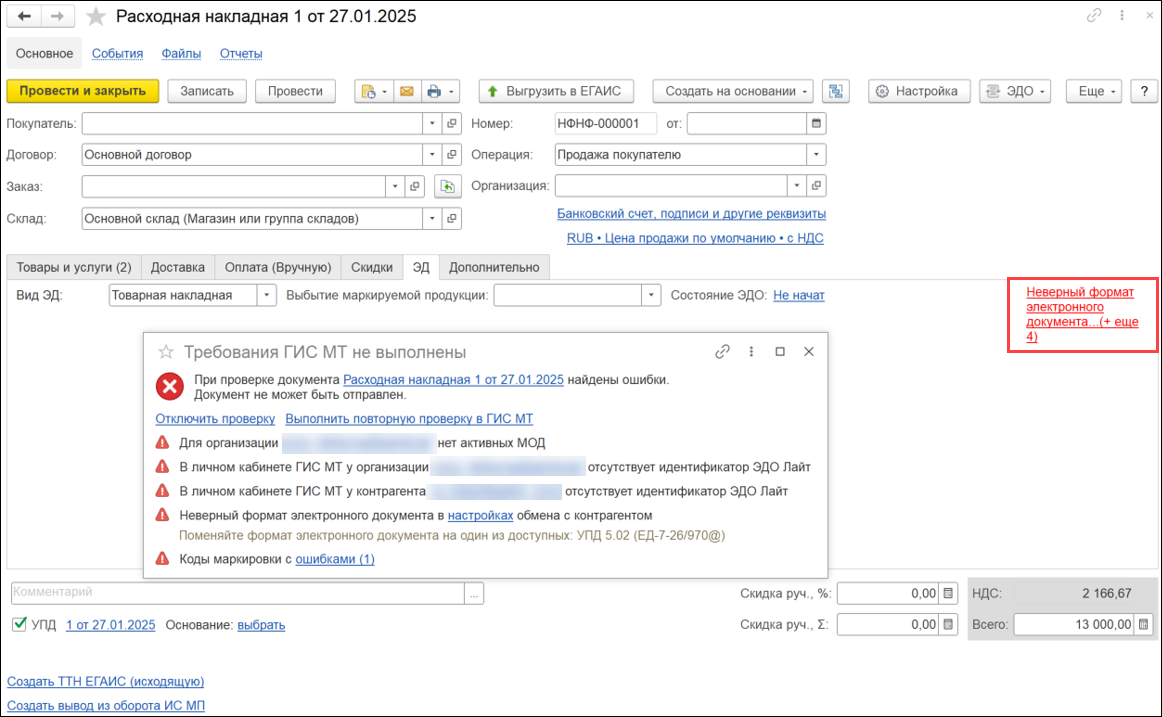Go back with the left arrow button
The image size is (1162, 717).
point(24,16)
